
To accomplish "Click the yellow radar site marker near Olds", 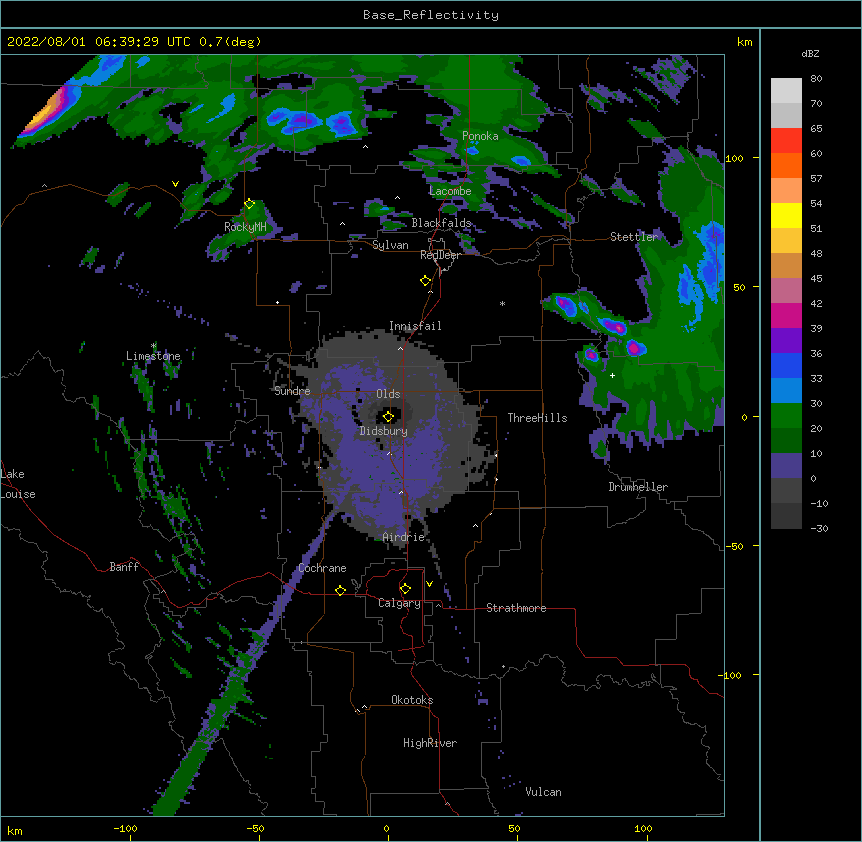I will coord(388,416).
